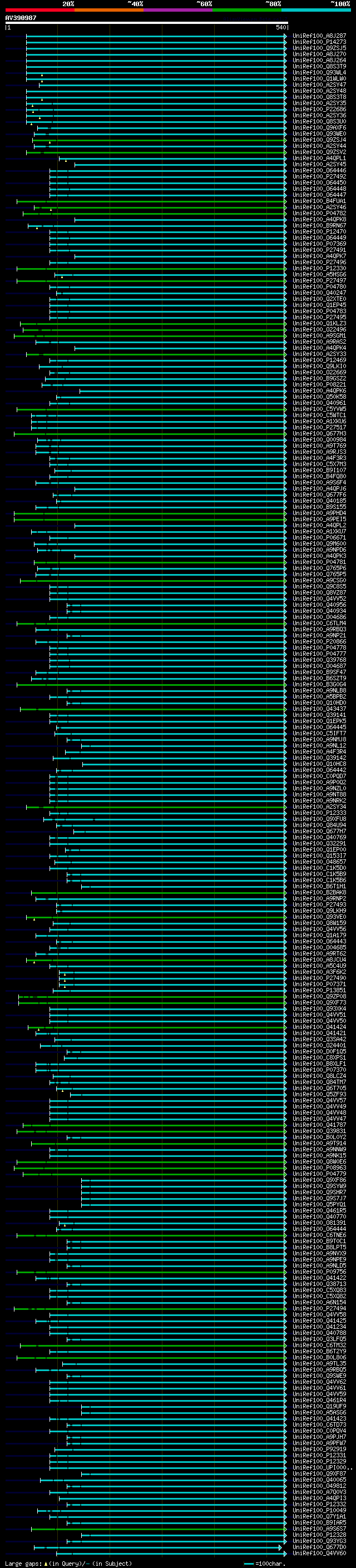Screen dimensions: 356x1568
Task: Select the UniRef100_Q9XFU8 label
Action: [x=319, y=819]
